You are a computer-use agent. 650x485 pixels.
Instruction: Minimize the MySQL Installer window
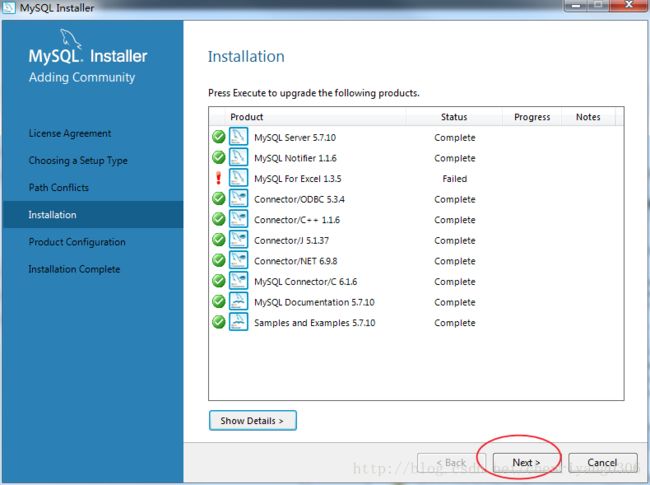coord(576,5)
